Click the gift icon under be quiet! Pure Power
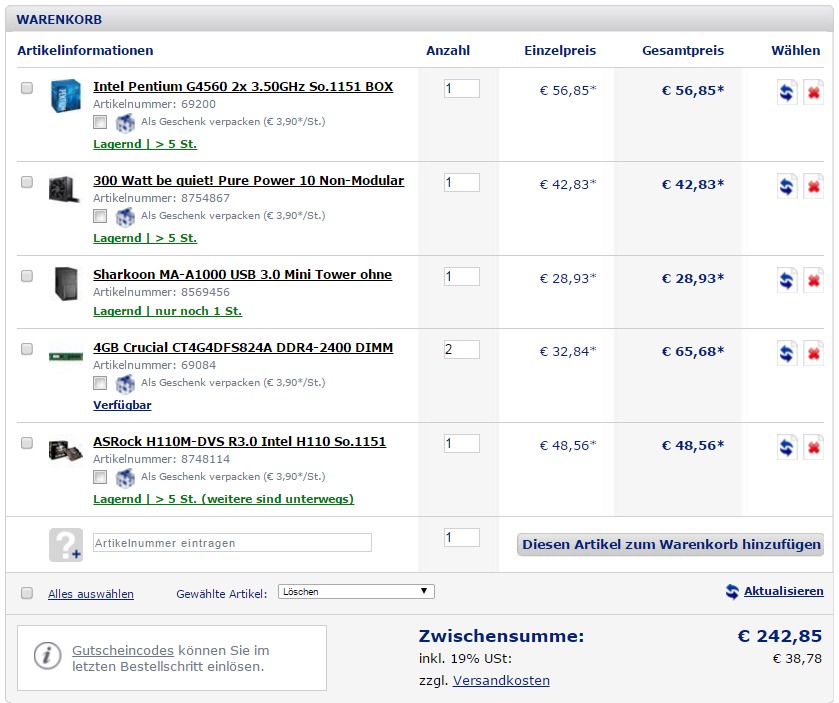Image resolution: width=839 pixels, height=703 pixels. 125,217
